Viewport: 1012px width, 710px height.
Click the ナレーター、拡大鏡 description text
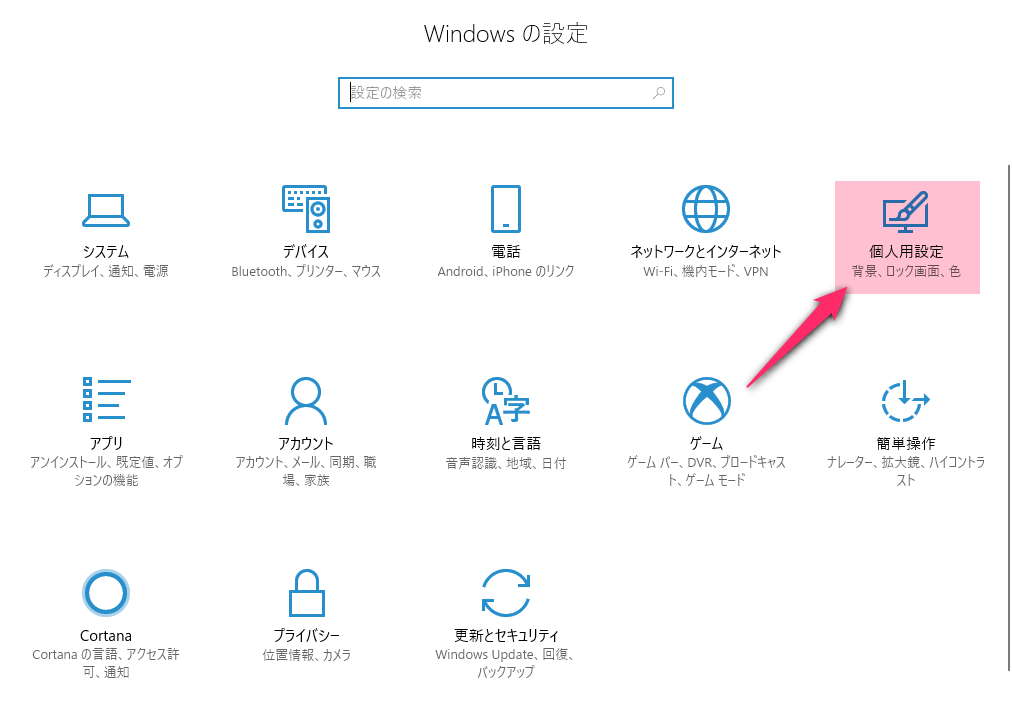[906, 471]
